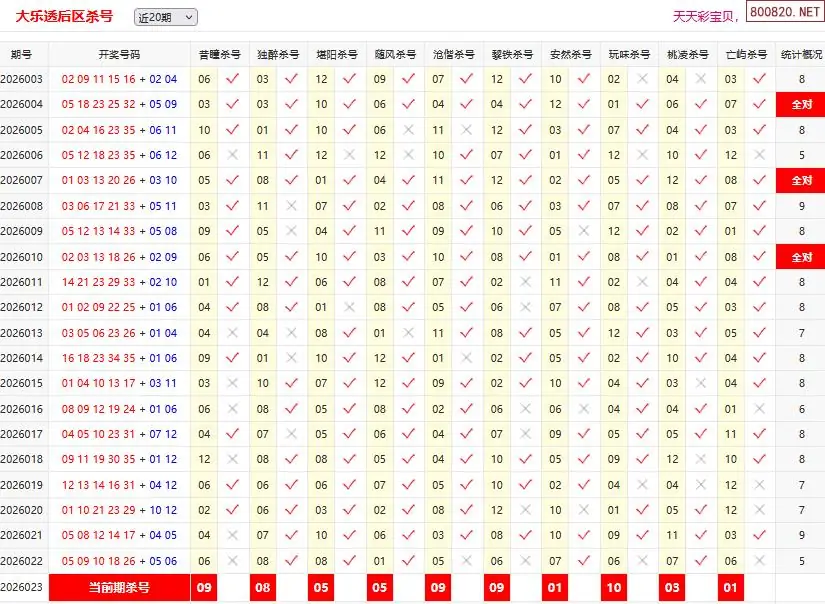Click the checkmark for 安然杀号 in row 2026010
The height and width of the screenshot is (604, 825).
pos(584,257)
